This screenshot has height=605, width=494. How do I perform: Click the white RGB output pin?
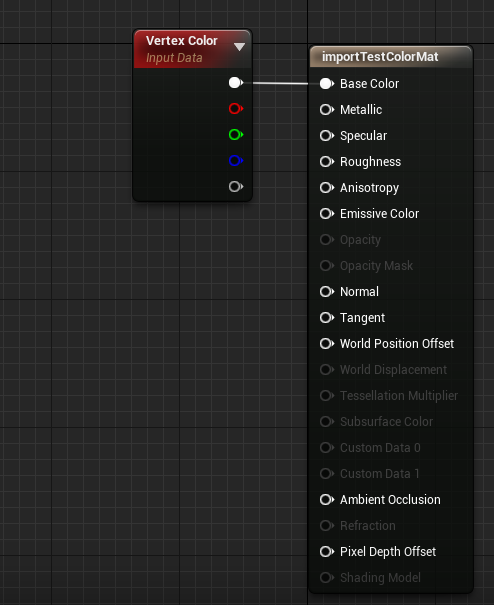tap(235, 83)
